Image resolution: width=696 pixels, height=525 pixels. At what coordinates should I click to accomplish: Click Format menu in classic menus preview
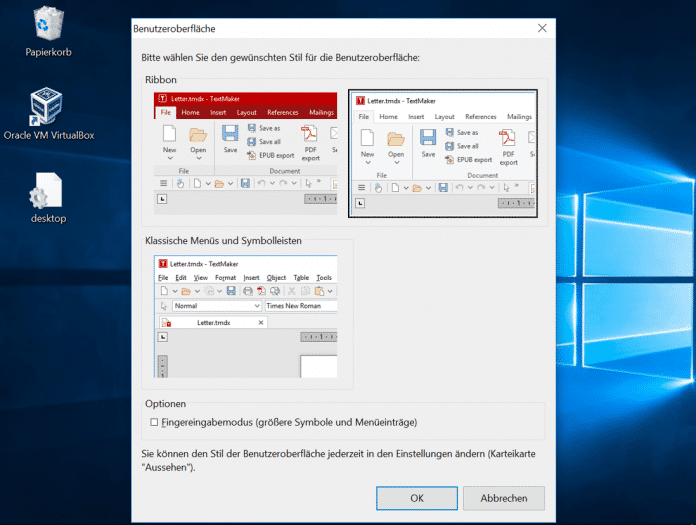coord(225,277)
